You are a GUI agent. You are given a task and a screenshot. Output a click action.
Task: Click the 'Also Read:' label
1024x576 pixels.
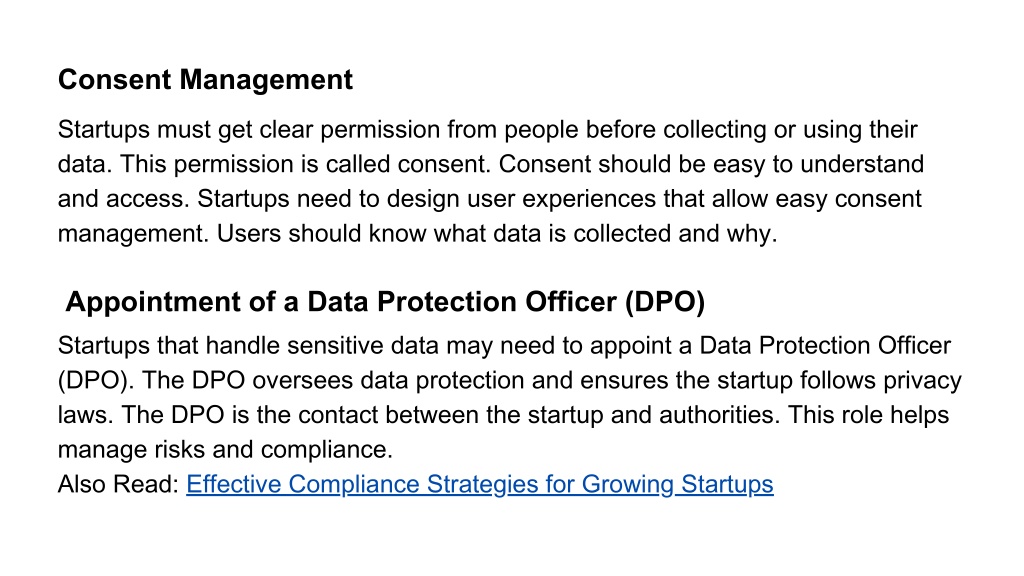(118, 484)
